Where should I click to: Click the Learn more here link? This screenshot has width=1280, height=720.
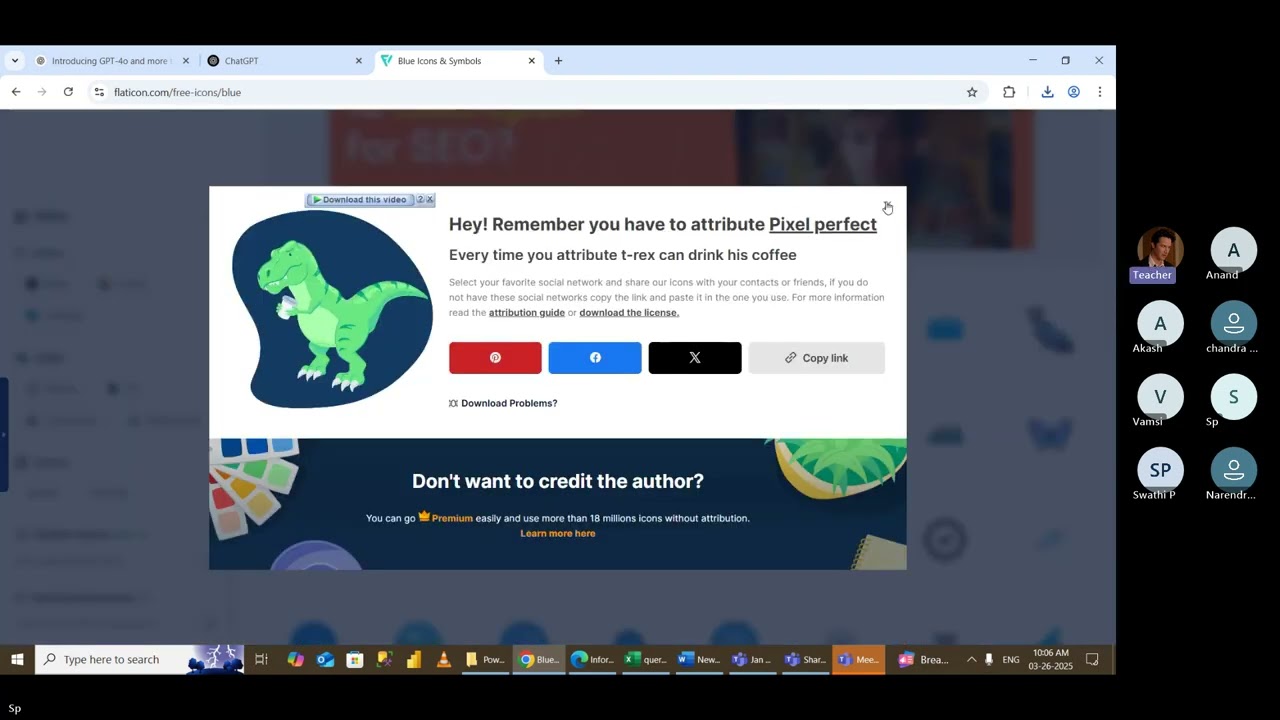click(558, 534)
